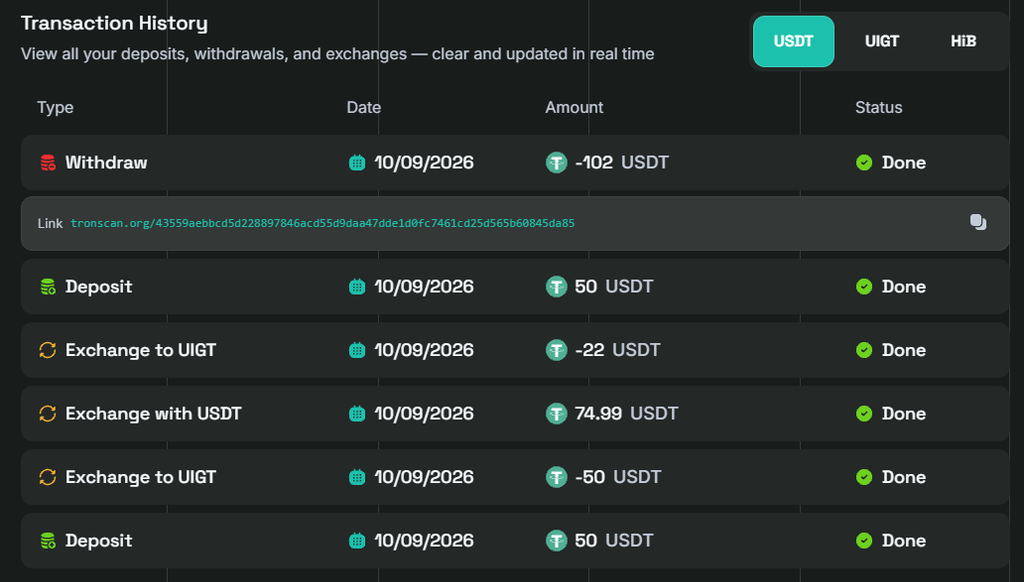
Task: Click the Tether icon beside -22 USDT
Action: pos(556,350)
